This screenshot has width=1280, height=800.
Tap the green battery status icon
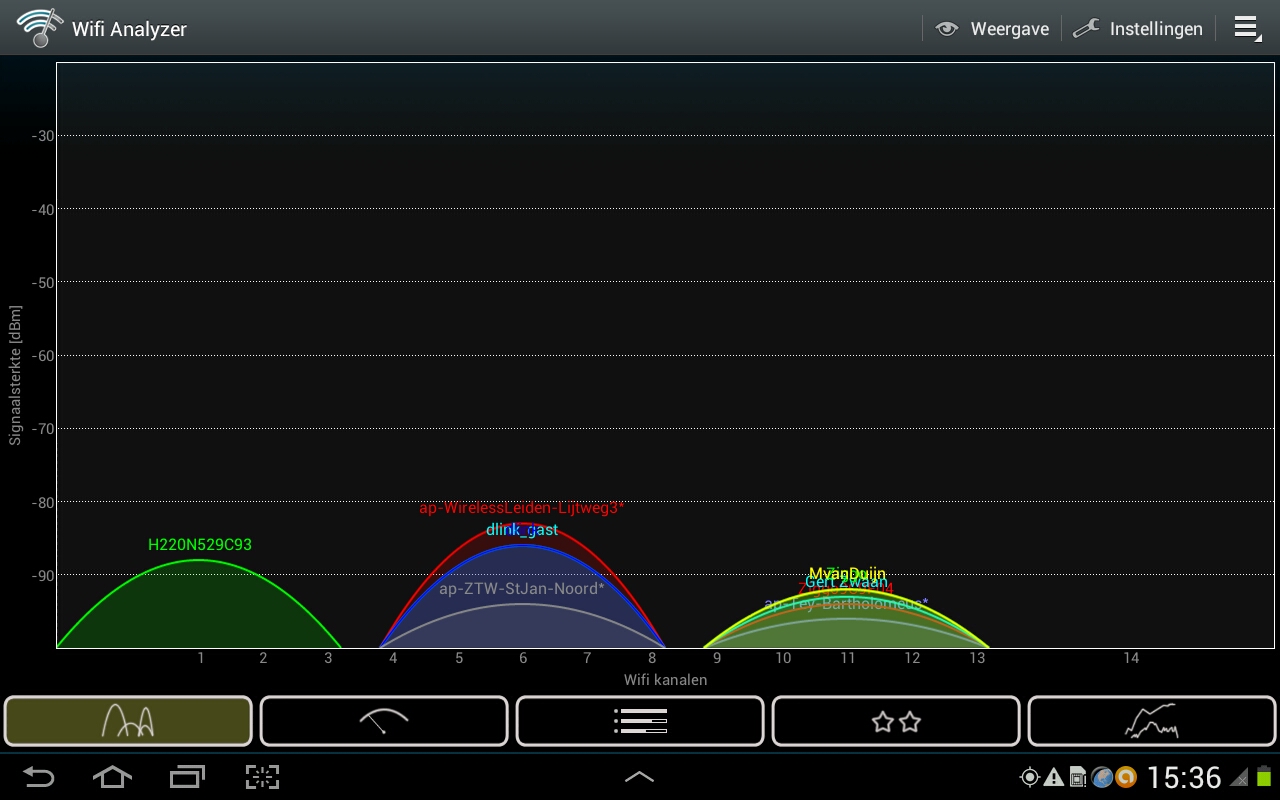tap(1265, 777)
